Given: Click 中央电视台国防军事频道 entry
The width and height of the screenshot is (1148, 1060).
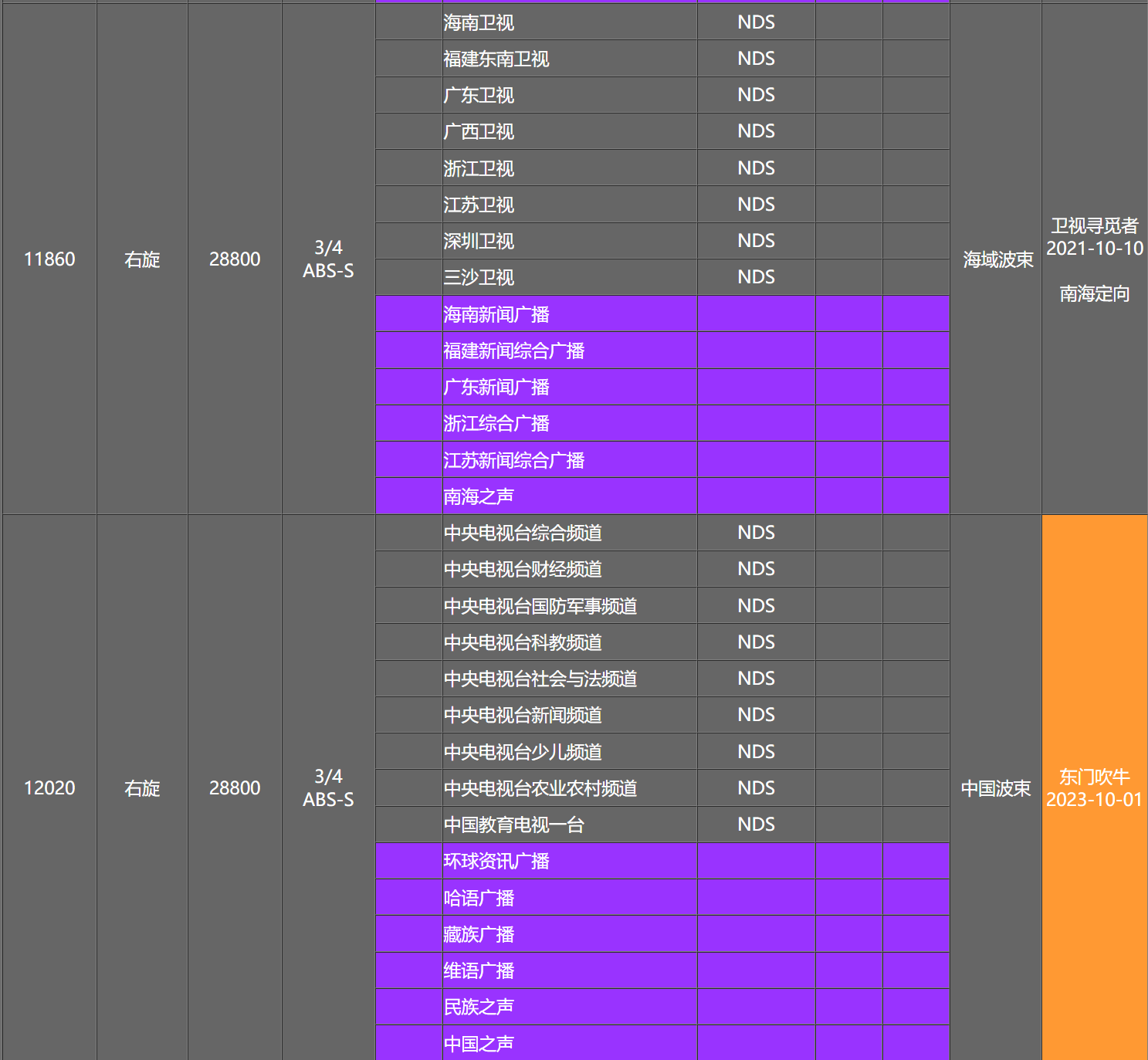Looking at the screenshot, I should click(x=570, y=606).
